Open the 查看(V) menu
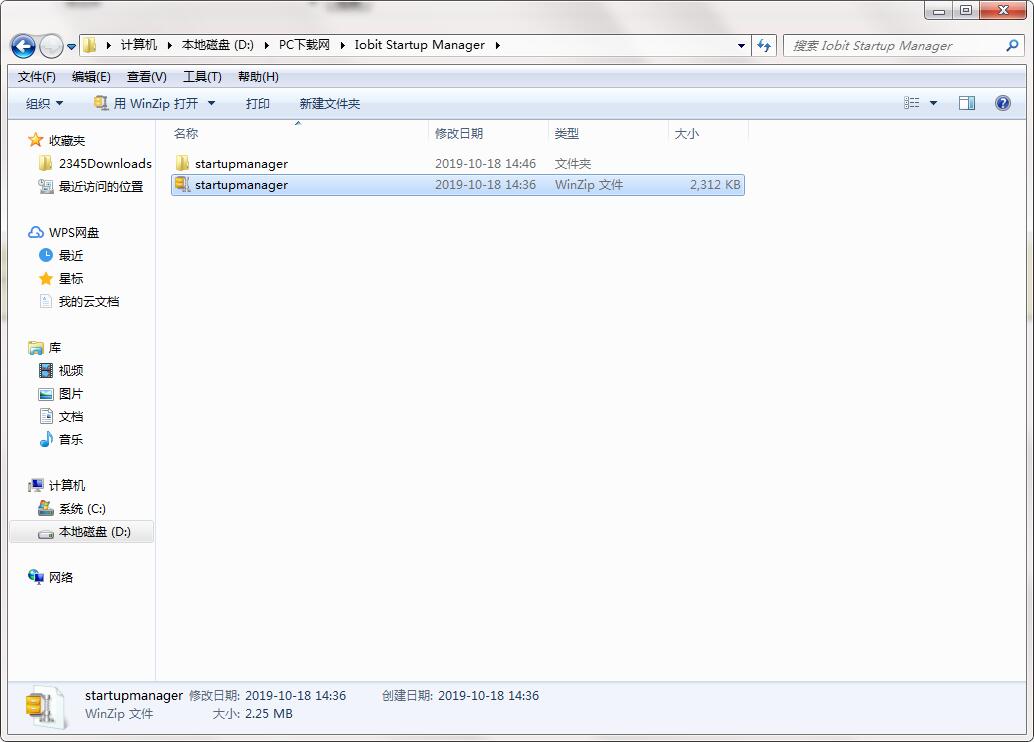 (x=146, y=77)
